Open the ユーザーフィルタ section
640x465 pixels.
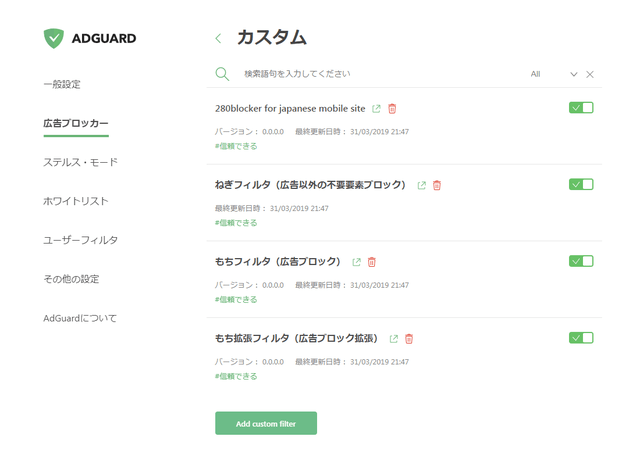(80, 240)
